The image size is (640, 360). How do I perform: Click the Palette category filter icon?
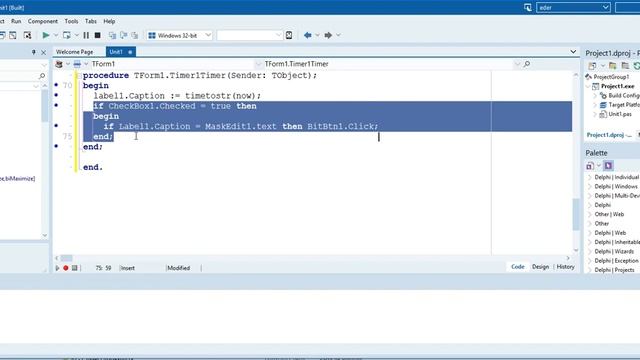[x=590, y=166]
